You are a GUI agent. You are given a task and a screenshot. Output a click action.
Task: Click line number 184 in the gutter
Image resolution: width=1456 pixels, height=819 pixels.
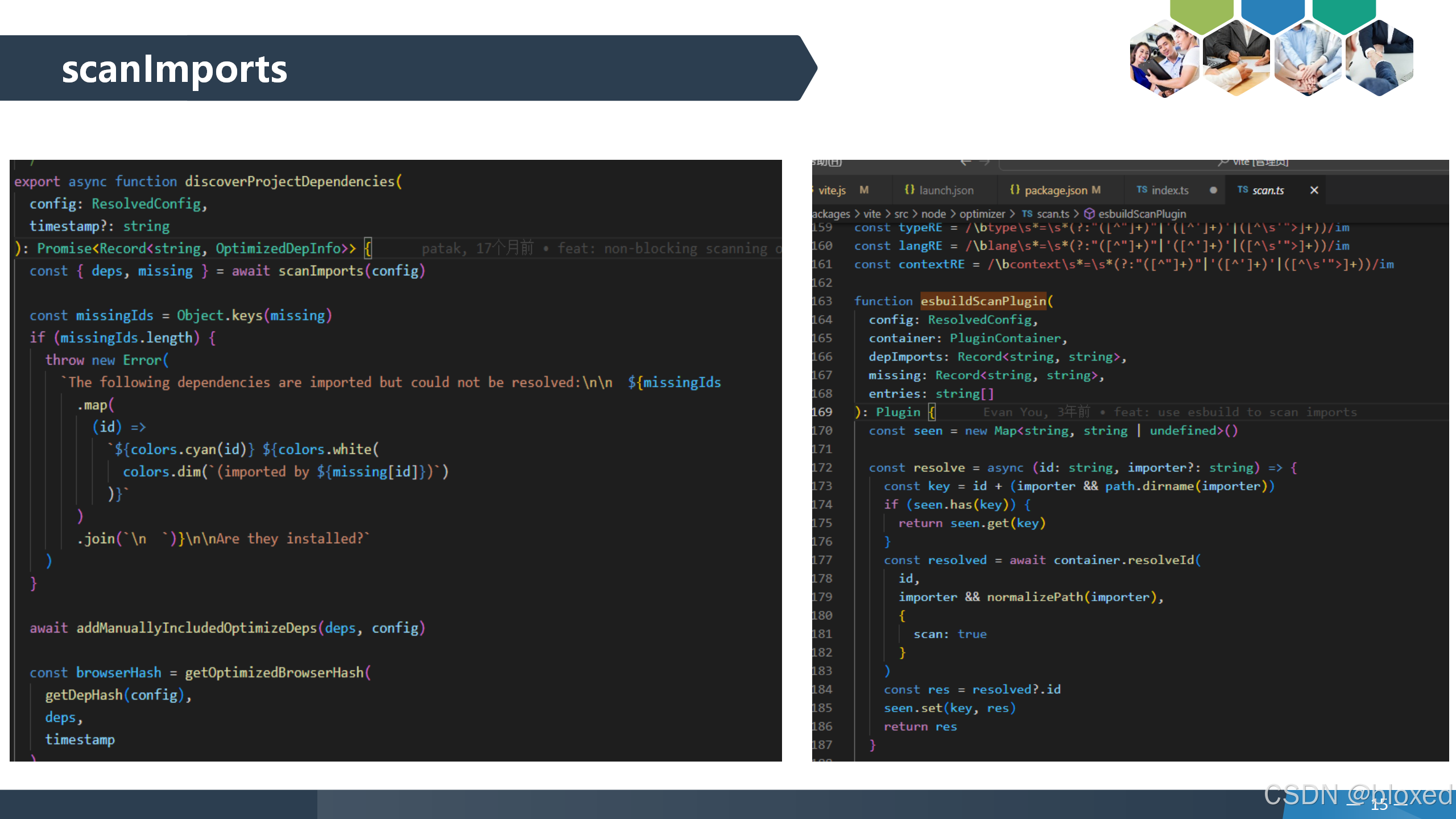pyautogui.click(x=822, y=689)
